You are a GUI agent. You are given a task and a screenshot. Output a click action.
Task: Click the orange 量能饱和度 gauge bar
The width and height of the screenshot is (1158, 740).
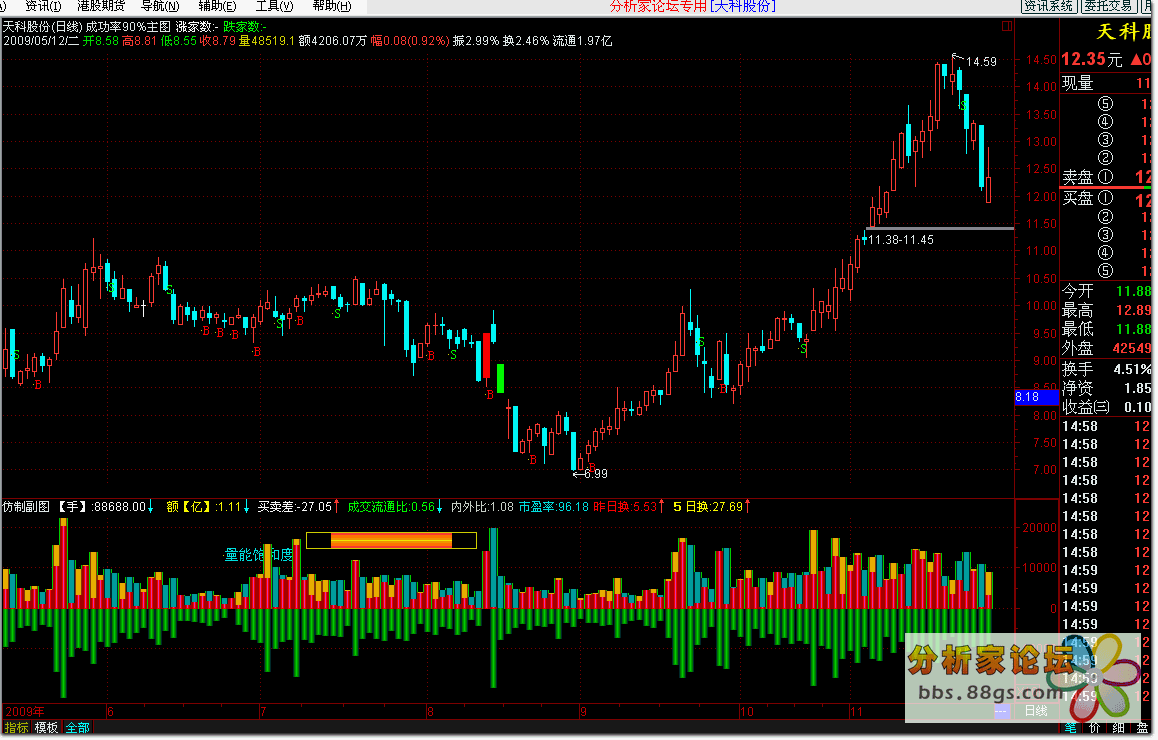(391, 541)
